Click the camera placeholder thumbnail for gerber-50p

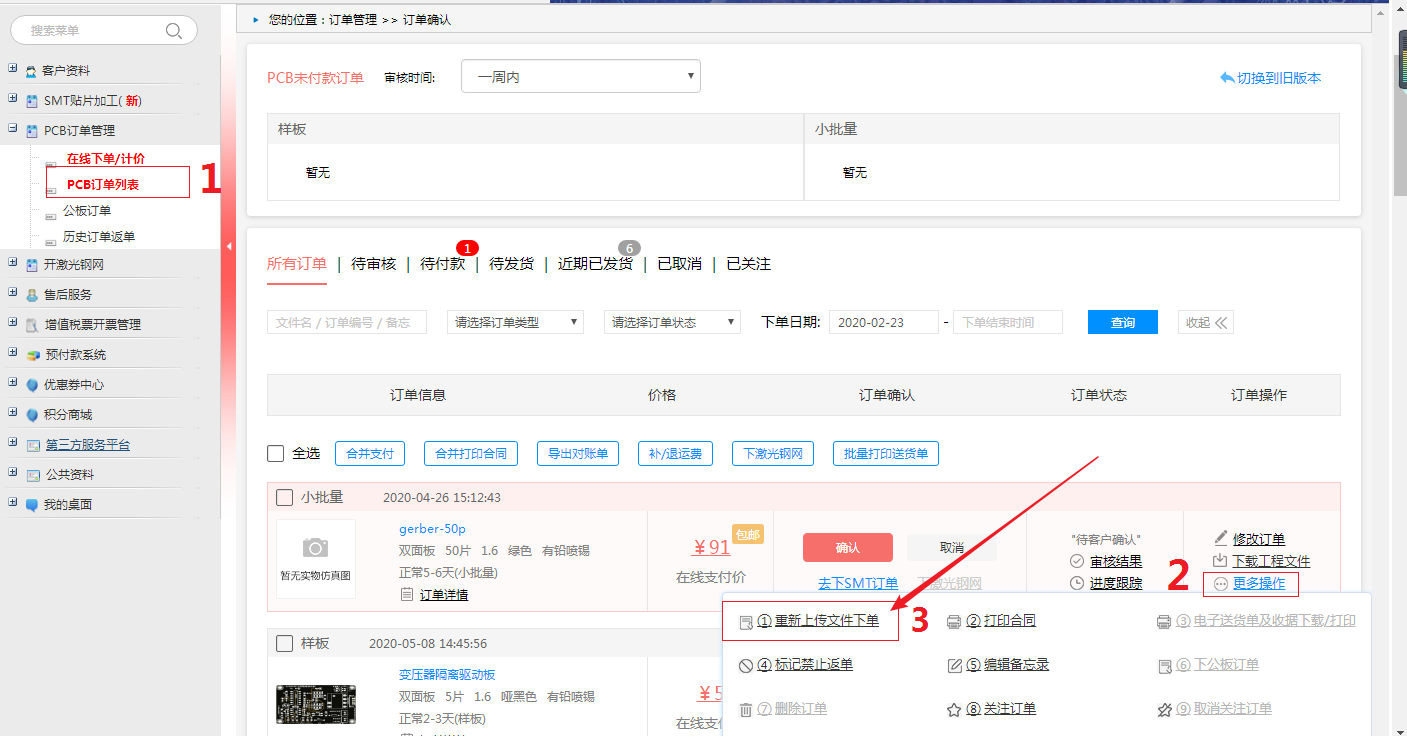[315, 558]
